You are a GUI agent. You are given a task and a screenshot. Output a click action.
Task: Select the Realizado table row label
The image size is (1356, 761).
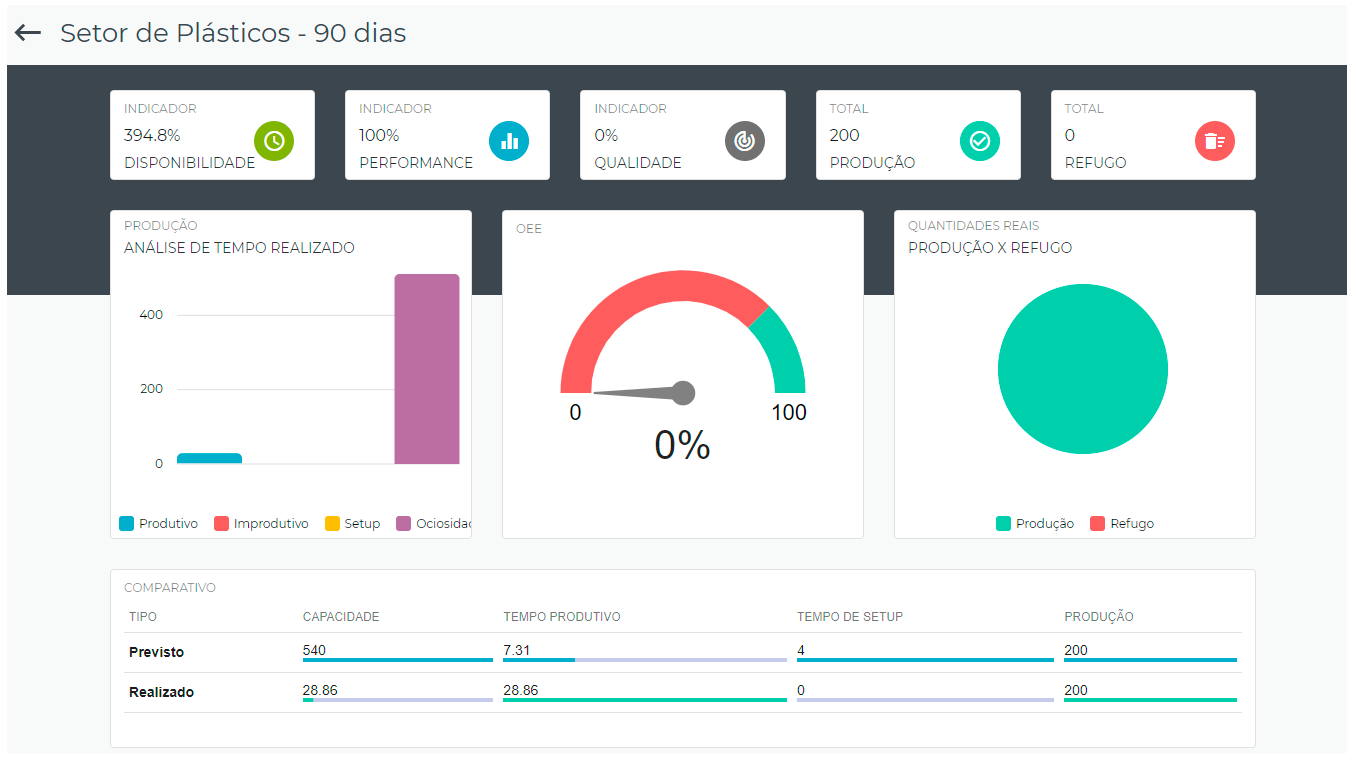point(161,692)
